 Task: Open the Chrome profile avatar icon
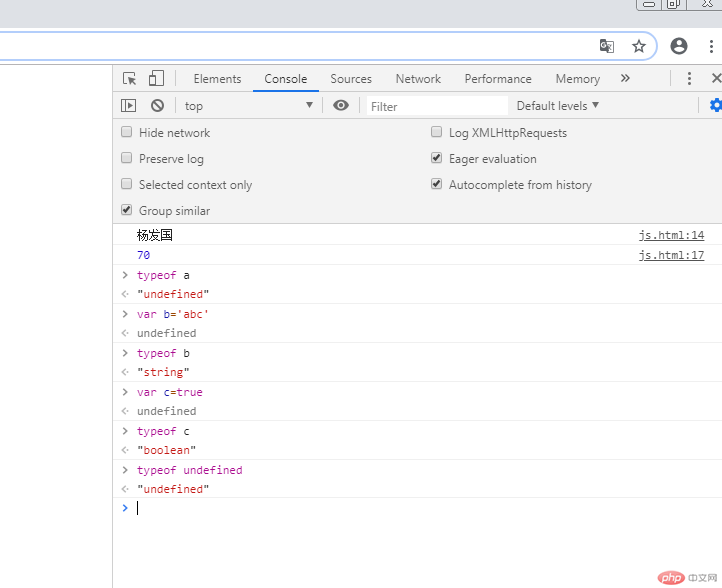(x=679, y=46)
